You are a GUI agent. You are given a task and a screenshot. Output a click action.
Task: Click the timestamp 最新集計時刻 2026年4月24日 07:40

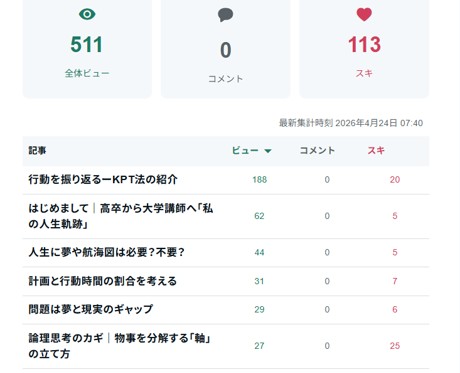point(351,123)
